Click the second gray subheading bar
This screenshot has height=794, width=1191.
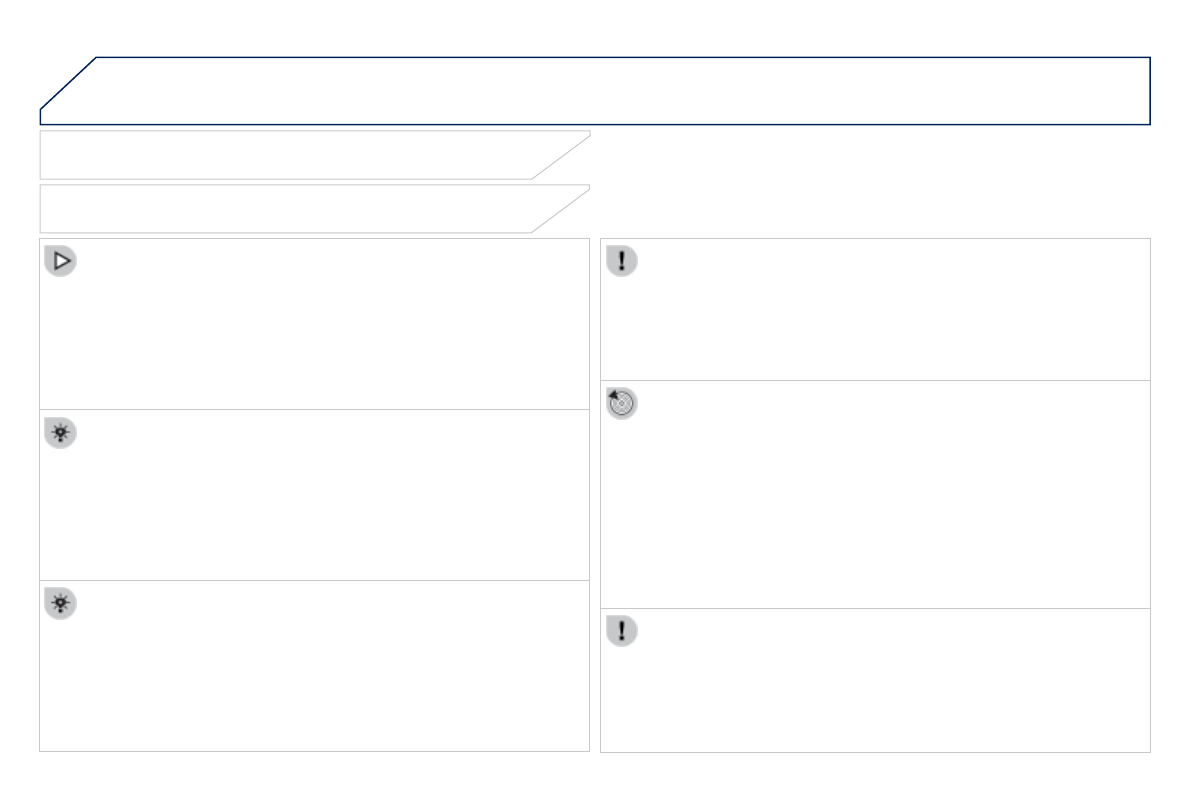point(290,209)
